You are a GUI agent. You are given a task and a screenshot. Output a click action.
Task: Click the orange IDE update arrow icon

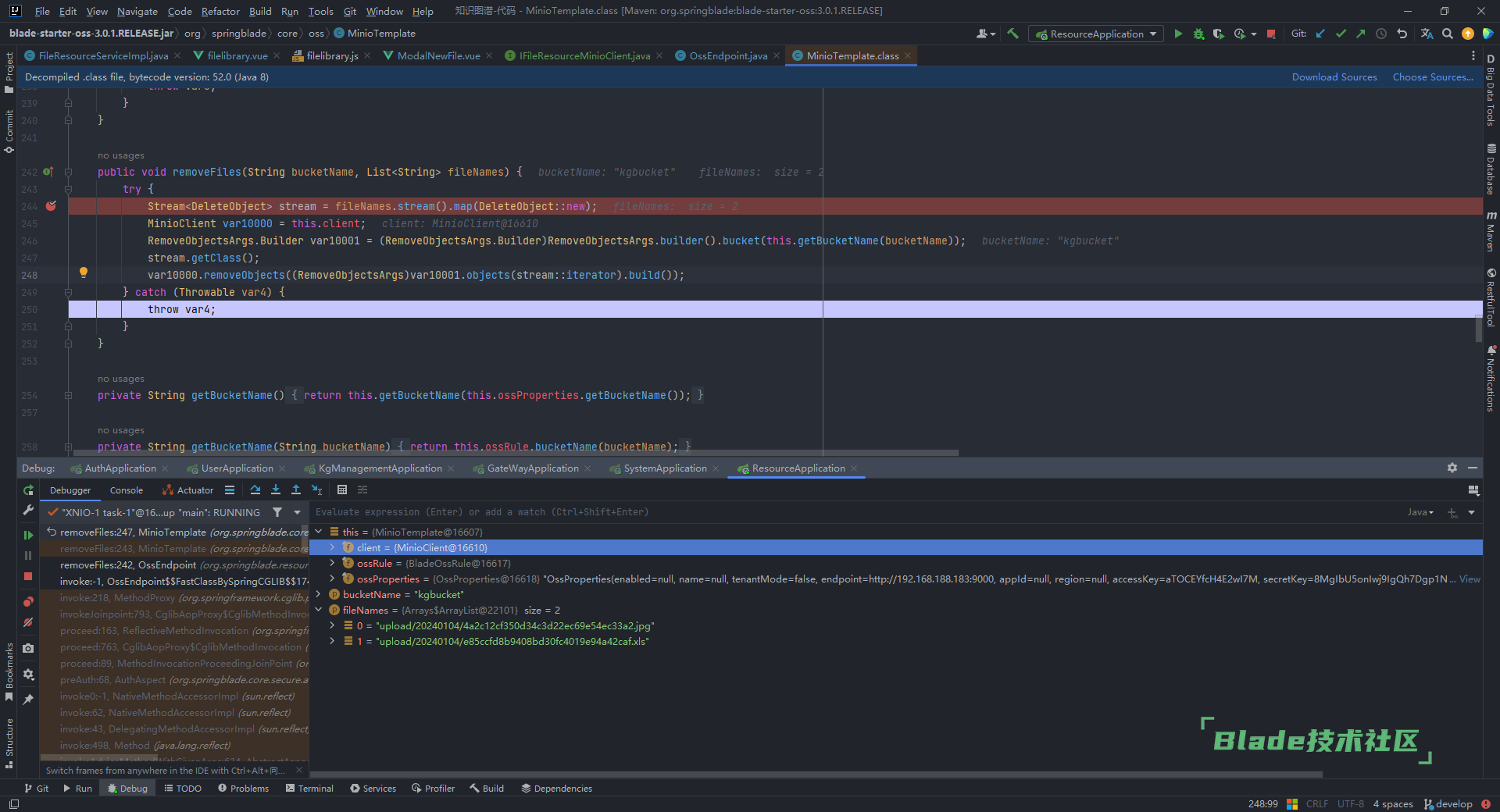[x=1468, y=34]
